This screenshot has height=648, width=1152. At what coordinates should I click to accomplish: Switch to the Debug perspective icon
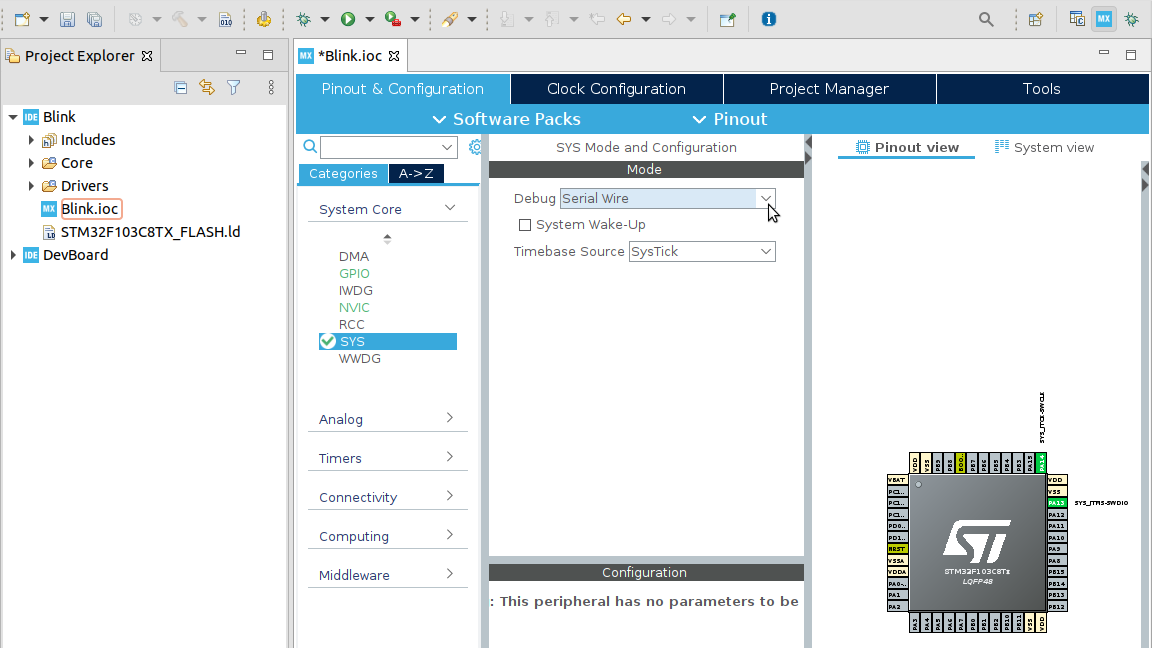click(x=1131, y=19)
